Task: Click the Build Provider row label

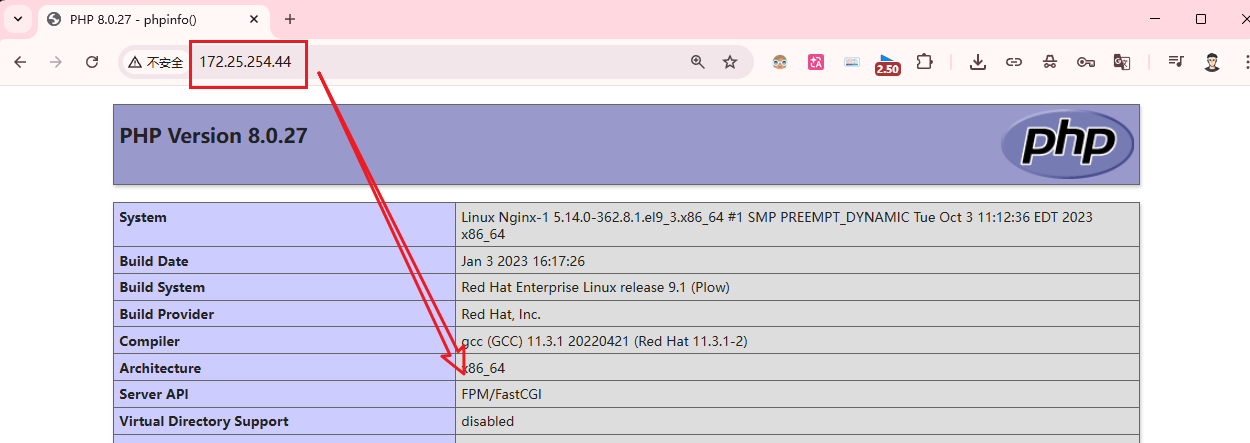Action: [x=167, y=314]
